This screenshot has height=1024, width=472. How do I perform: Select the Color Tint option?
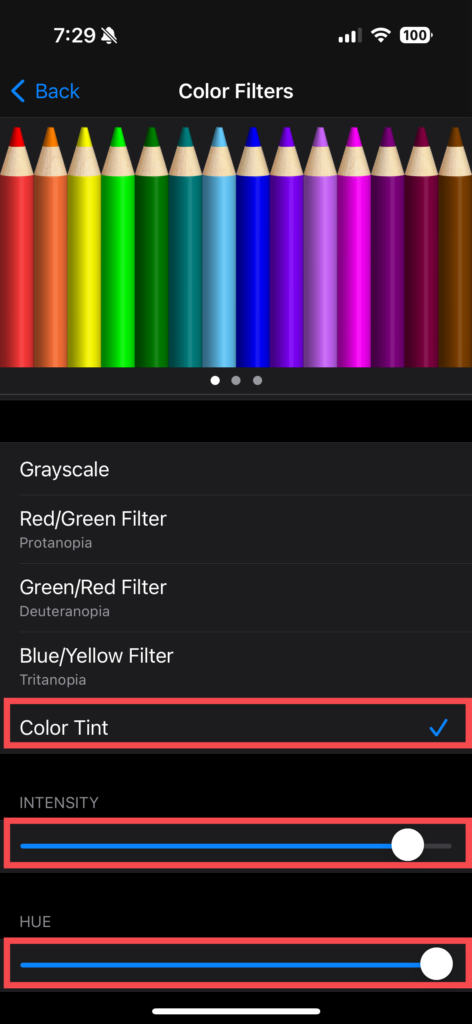pos(236,727)
